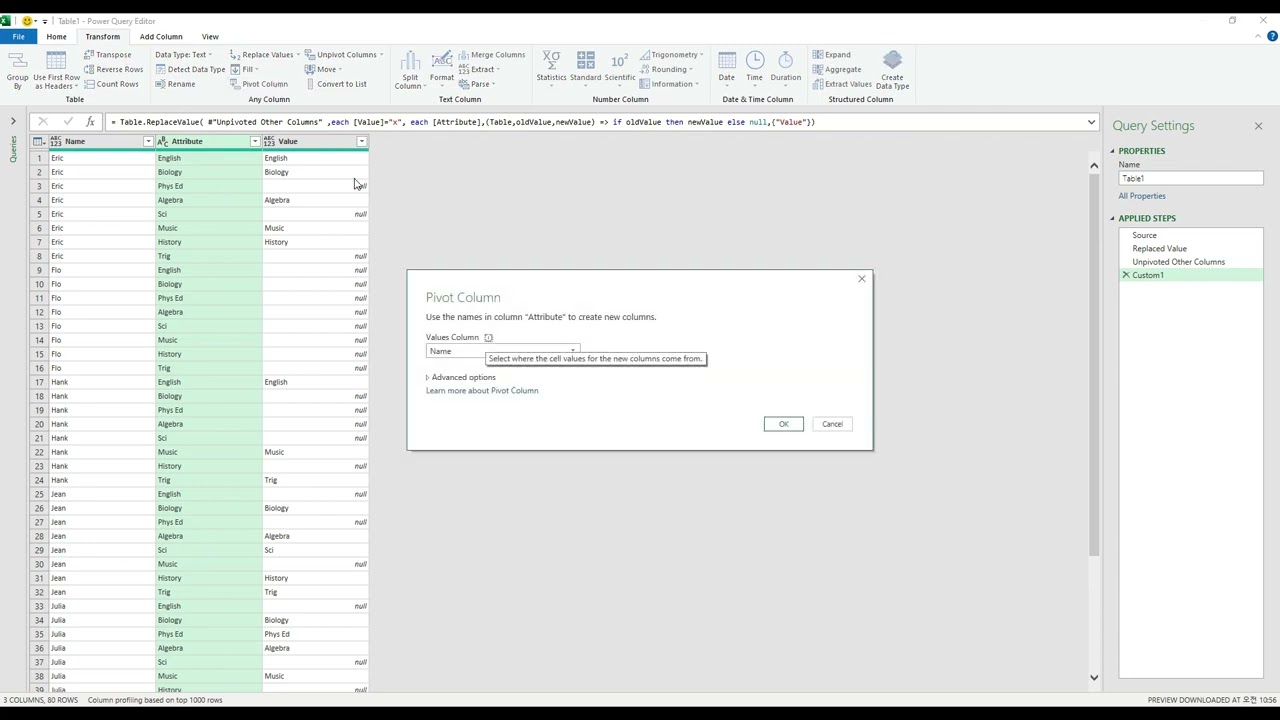
Task: Click the fx formula button
Action: tap(89, 122)
